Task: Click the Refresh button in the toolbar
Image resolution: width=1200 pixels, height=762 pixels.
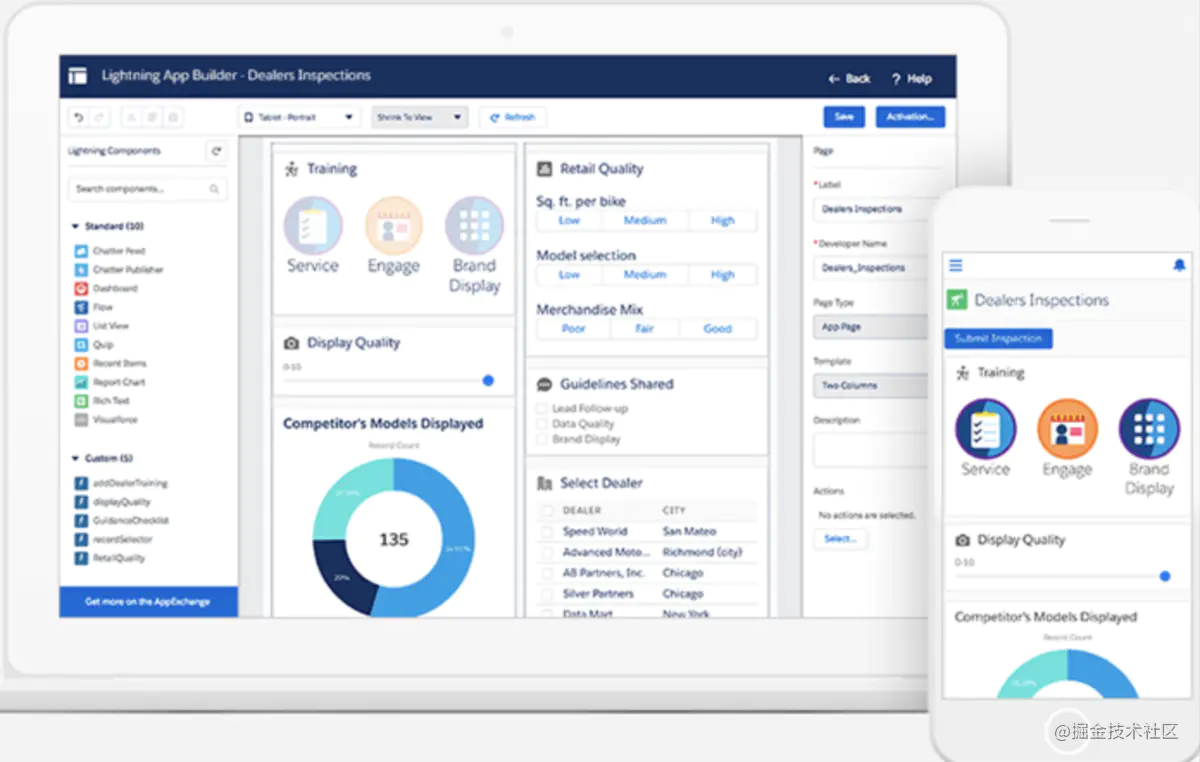Action: pyautogui.click(x=513, y=117)
